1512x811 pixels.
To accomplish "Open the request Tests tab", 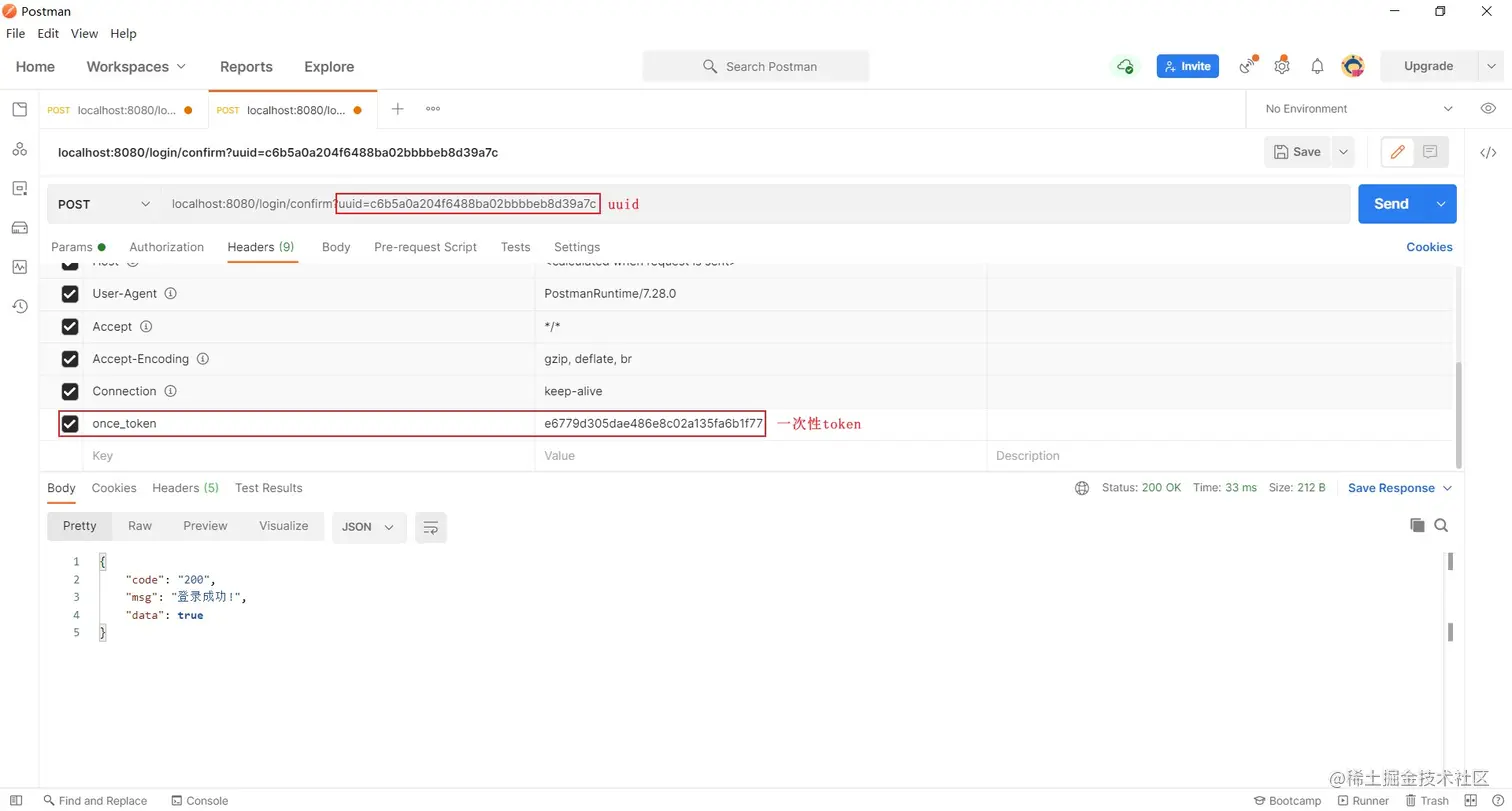I will 516,247.
